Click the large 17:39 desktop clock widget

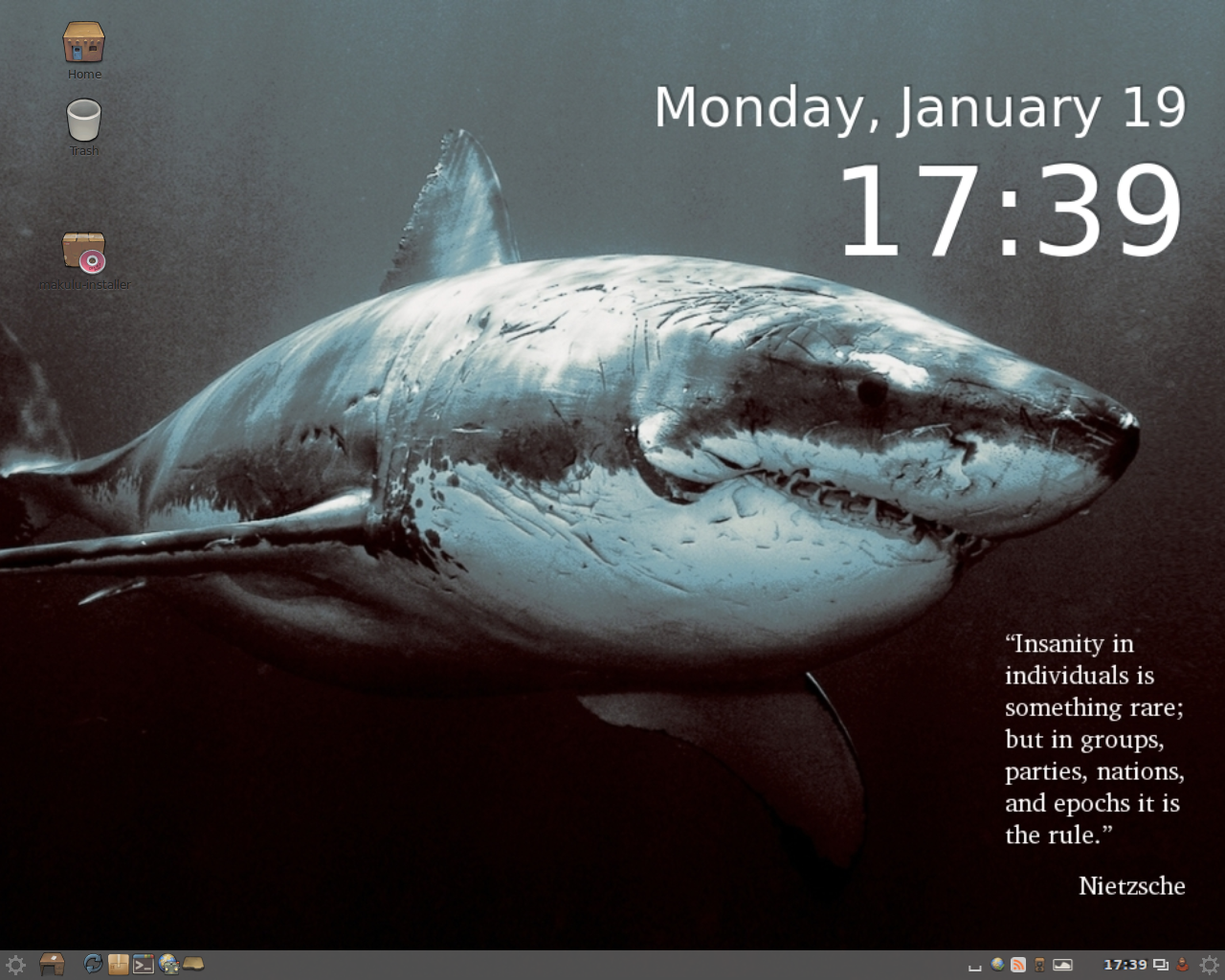1012,211
